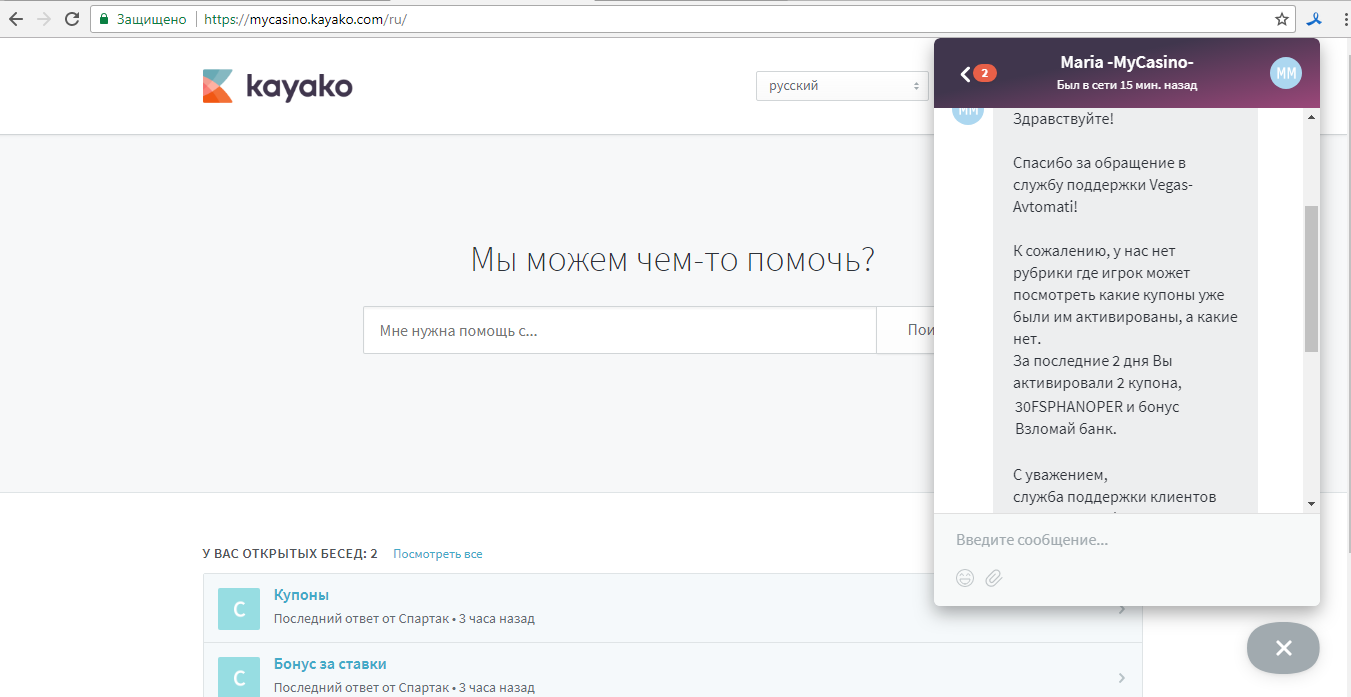Open the Бонус за ставки conversation
This screenshot has height=697, width=1351.
click(330, 664)
